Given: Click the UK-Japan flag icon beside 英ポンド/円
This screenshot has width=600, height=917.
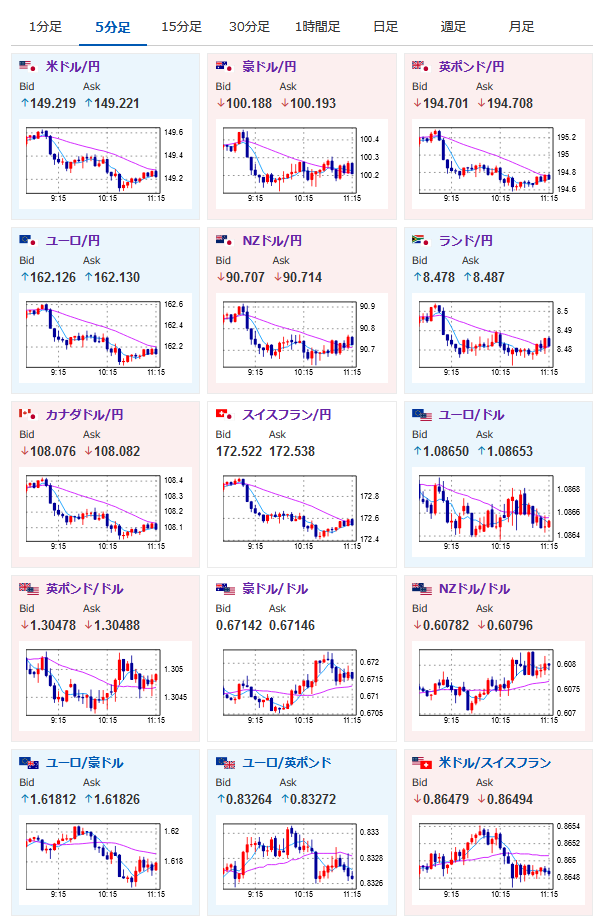Looking at the screenshot, I should (x=420, y=67).
